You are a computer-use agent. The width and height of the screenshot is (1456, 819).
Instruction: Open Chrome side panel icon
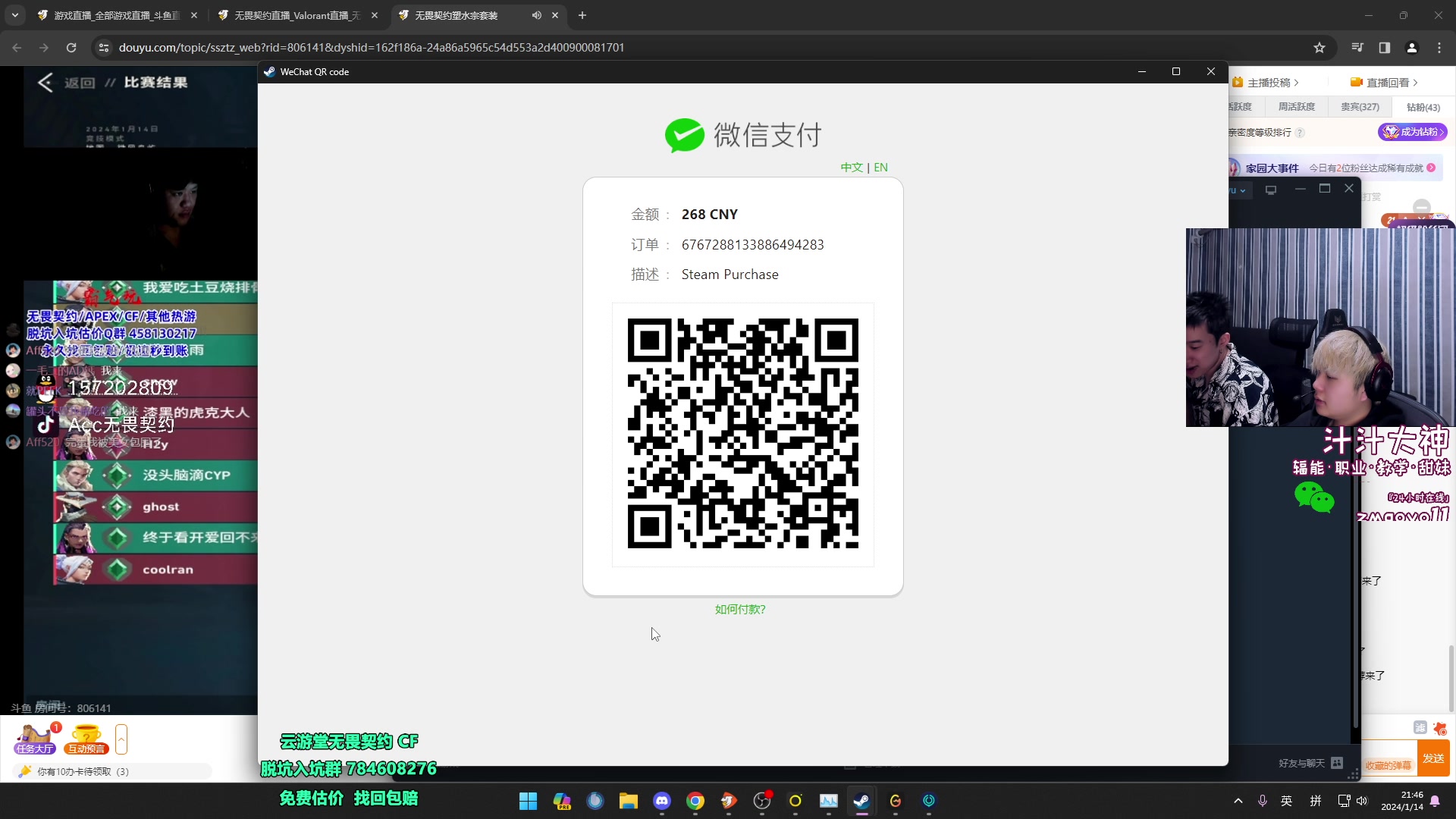[1385, 47]
